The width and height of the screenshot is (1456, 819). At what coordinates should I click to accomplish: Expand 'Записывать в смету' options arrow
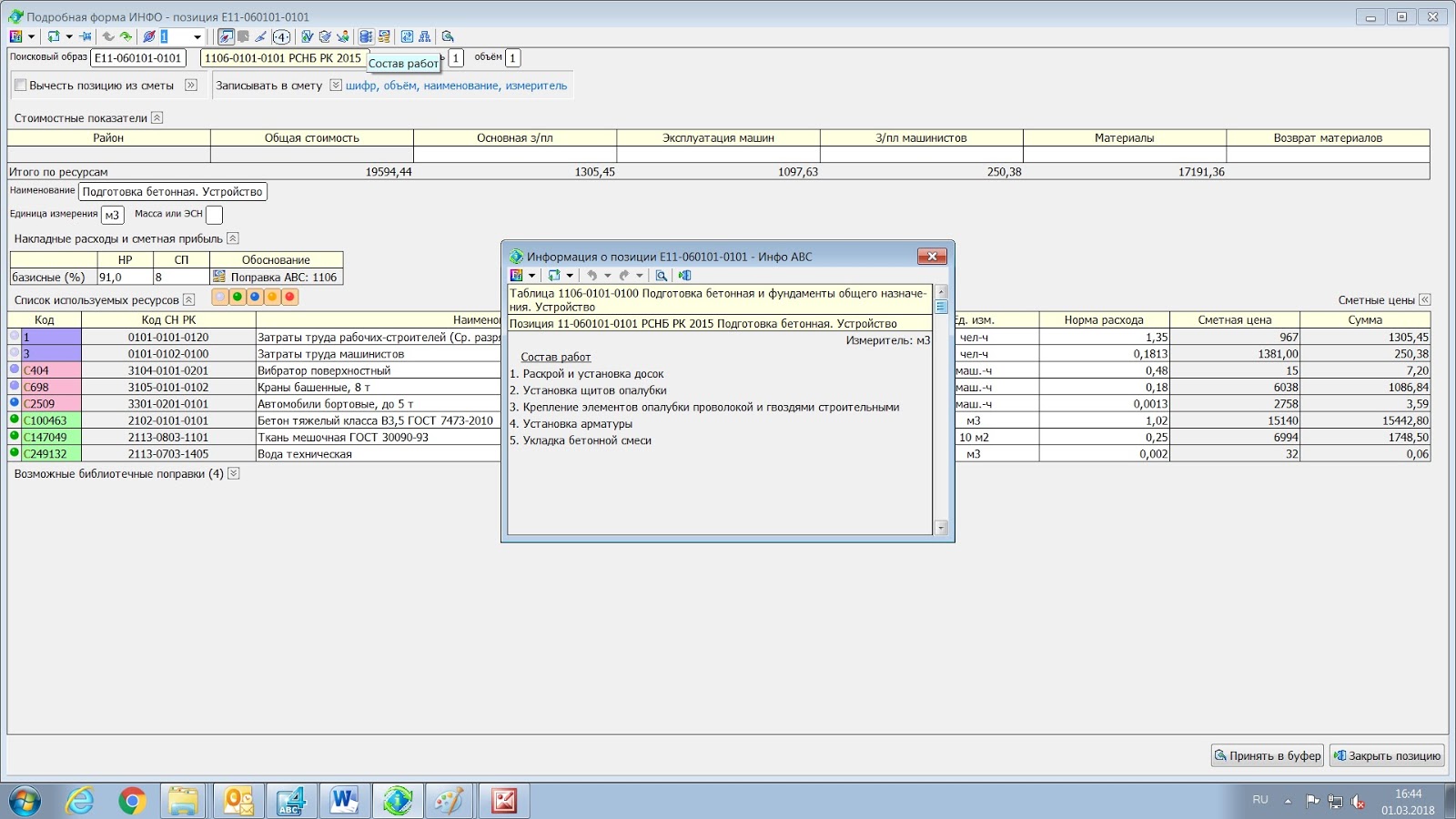tap(336, 86)
